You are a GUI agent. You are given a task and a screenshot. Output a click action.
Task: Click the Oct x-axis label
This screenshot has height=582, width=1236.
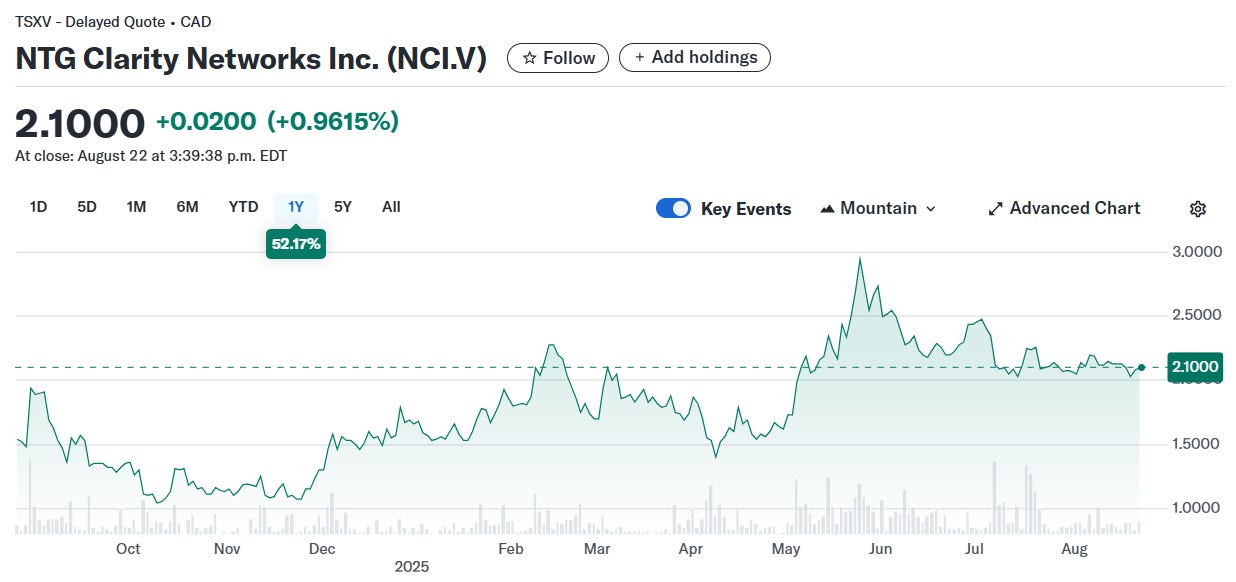(x=128, y=549)
